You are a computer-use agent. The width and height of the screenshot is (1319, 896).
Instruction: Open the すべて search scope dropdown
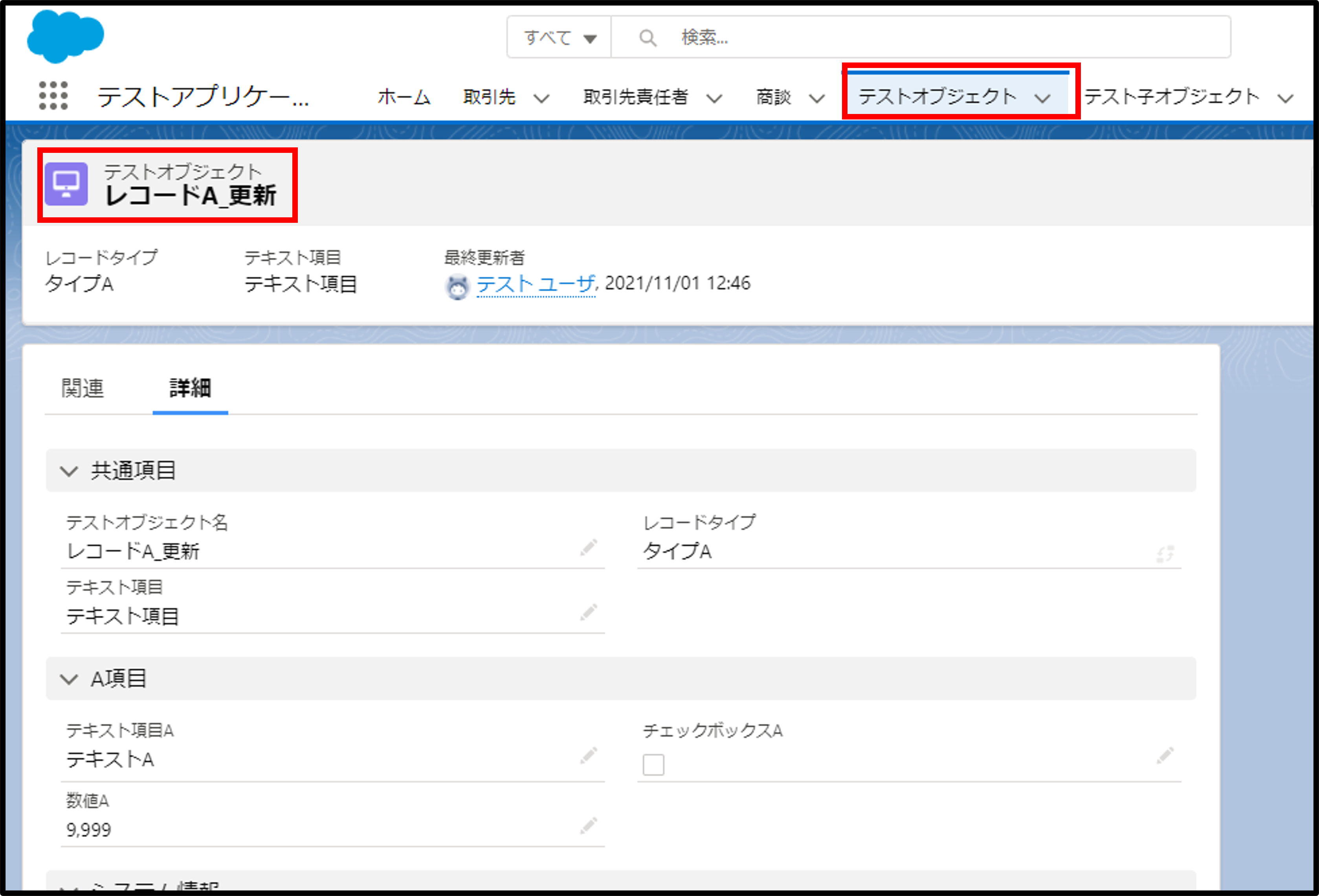(x=559, y=38)
